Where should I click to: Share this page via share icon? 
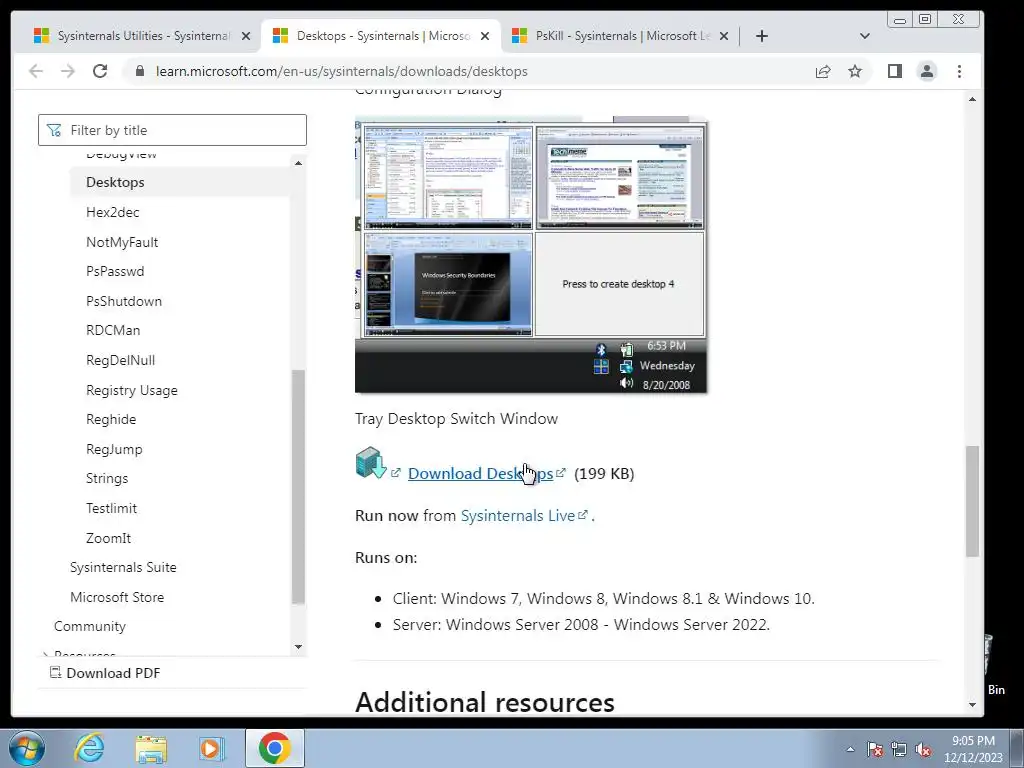[x=823, y=71]
